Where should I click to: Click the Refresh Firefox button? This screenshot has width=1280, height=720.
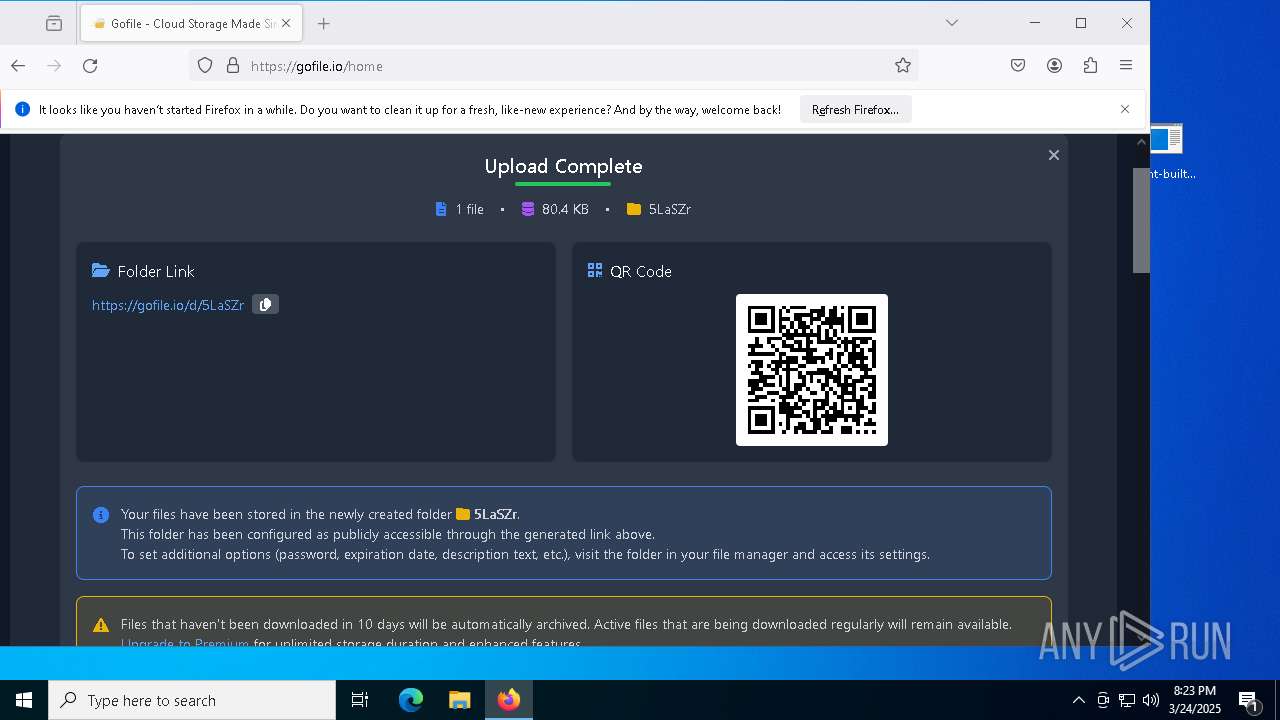(x=855, y=110)
